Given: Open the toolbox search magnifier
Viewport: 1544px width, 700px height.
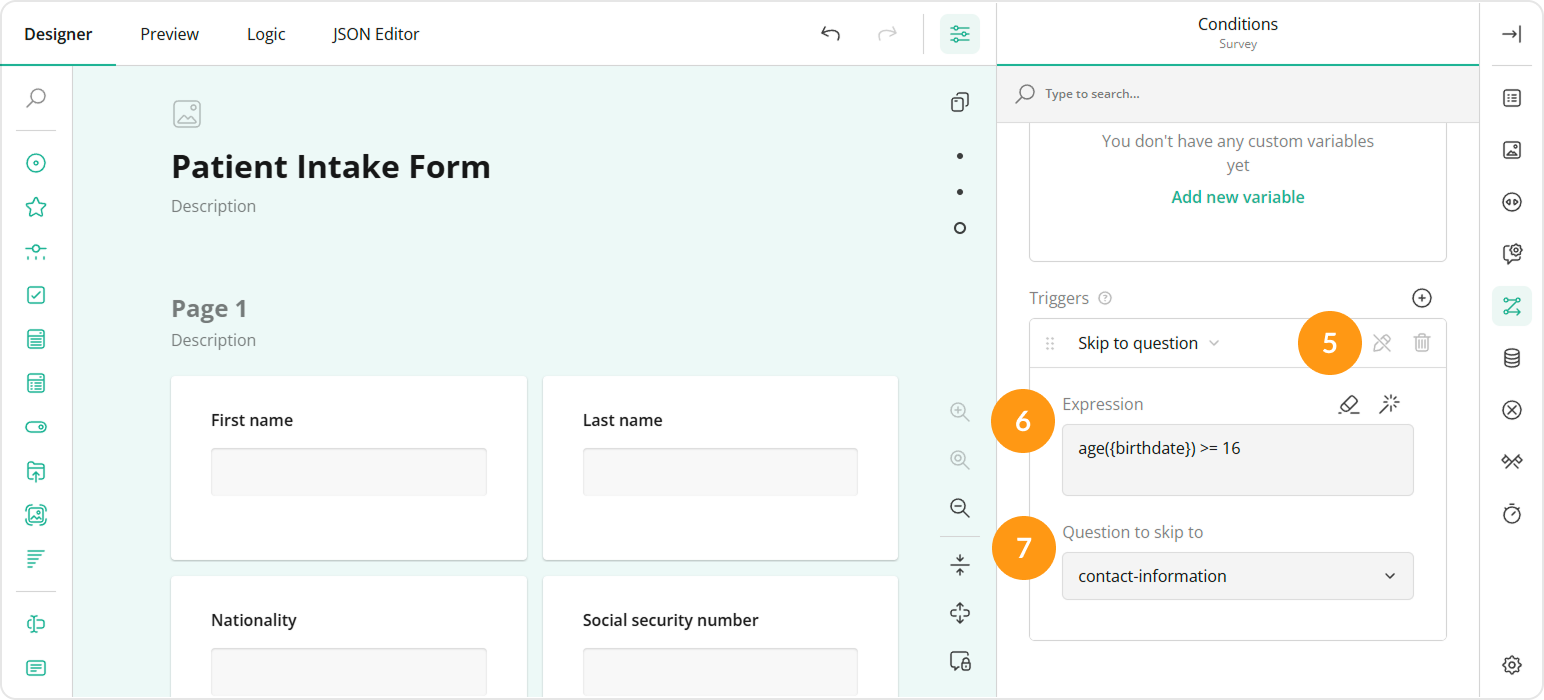Looking at the screenshot, I should pos(35,99).
